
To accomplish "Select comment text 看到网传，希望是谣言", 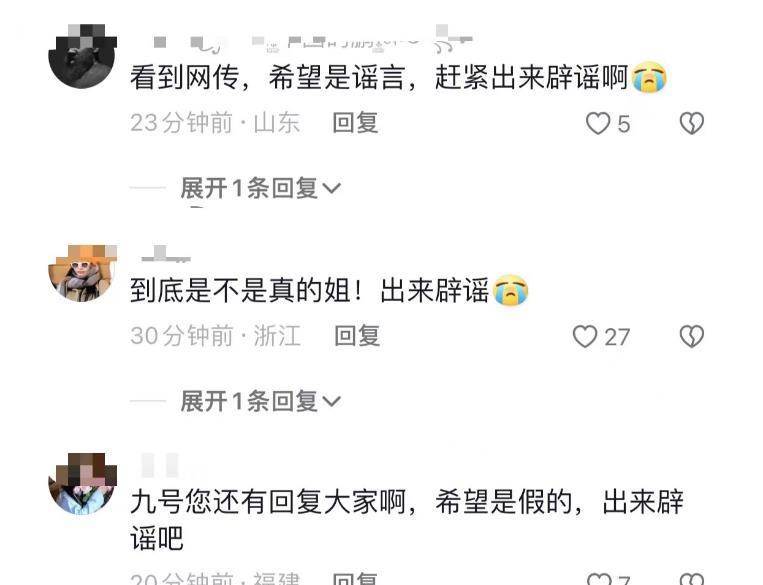I will (x=267, y=78).
